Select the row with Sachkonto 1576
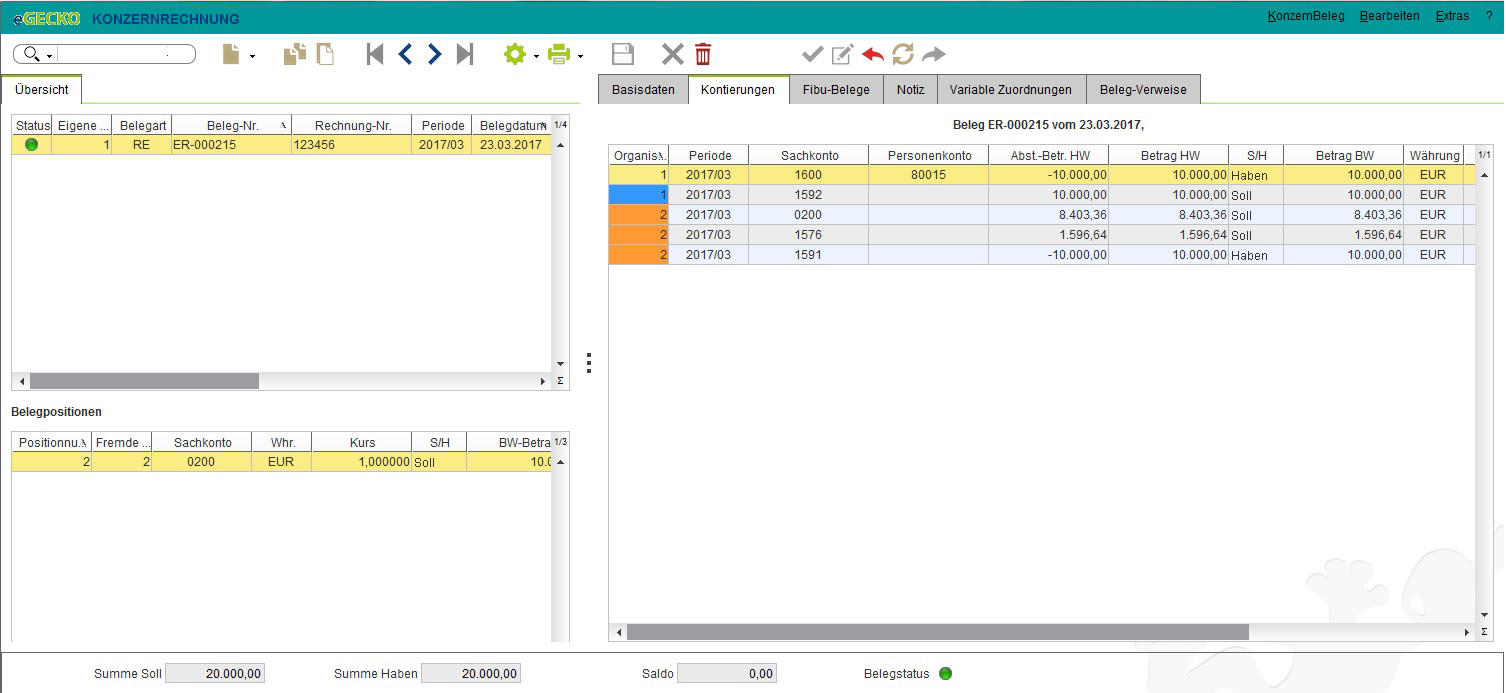Viewport: 1506px width, 693px height. click(1042, 235)
